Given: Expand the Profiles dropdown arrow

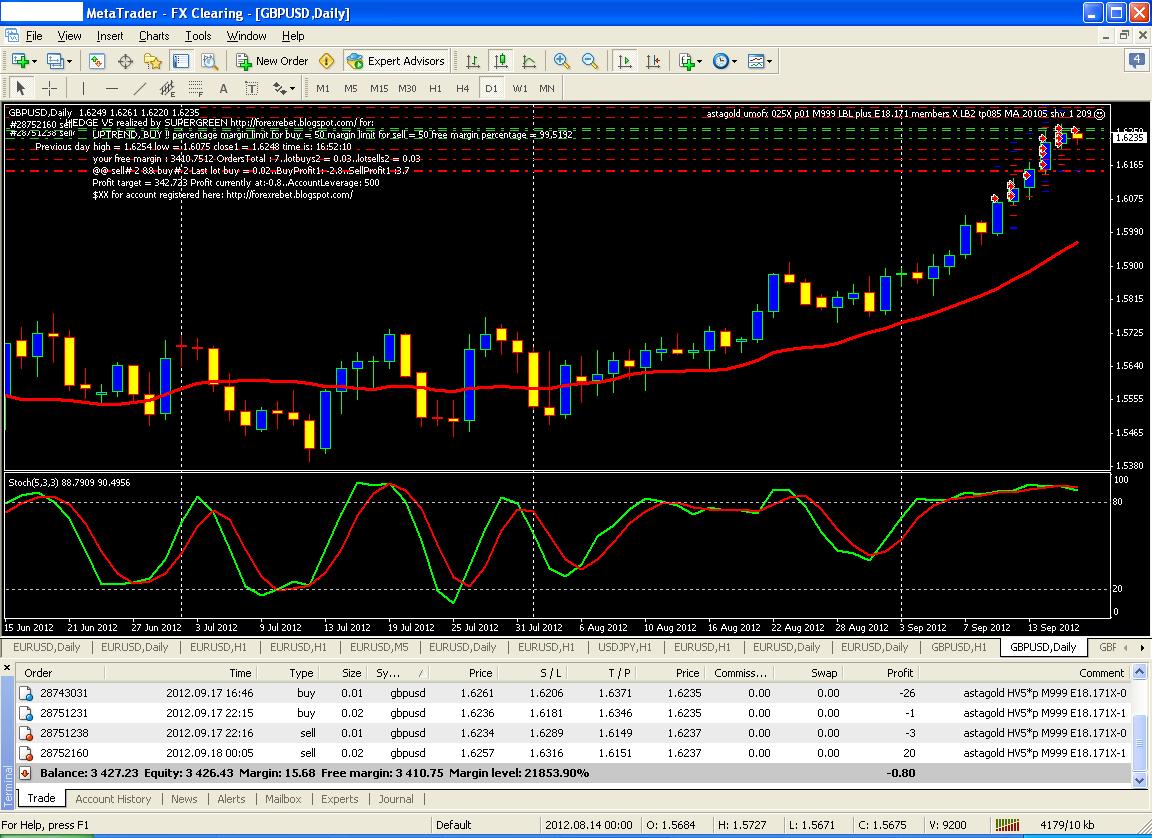Looking at the screenshot, I should pos(69,62).
